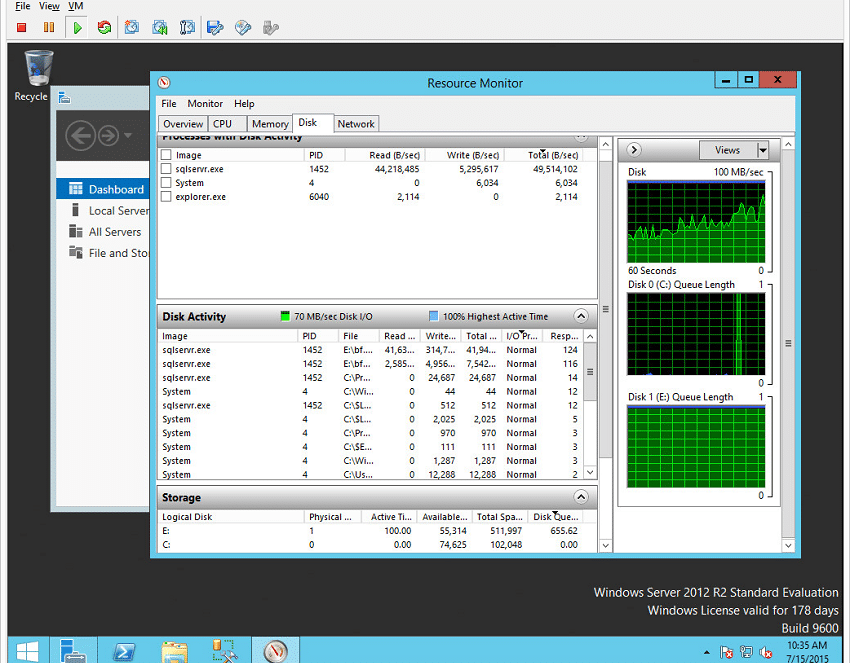850x663 pixels.
Task: Tick the Image header checkbox to select all
Action: pos(166,155)
